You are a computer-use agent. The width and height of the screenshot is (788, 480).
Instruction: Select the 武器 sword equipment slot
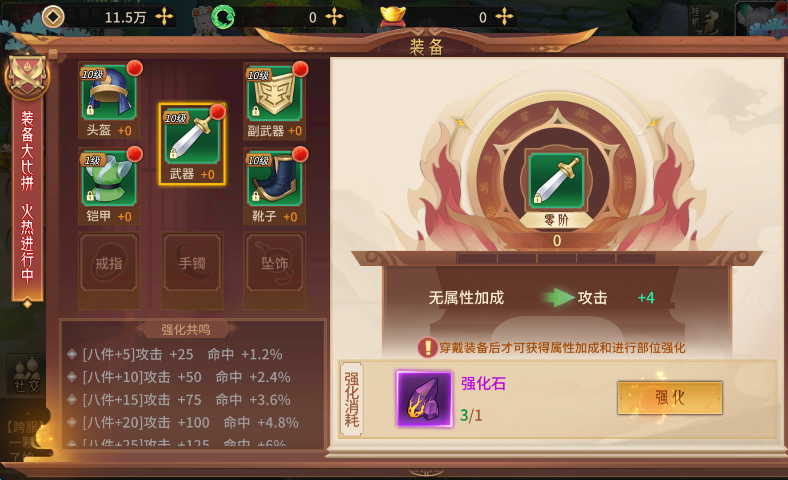192,144
